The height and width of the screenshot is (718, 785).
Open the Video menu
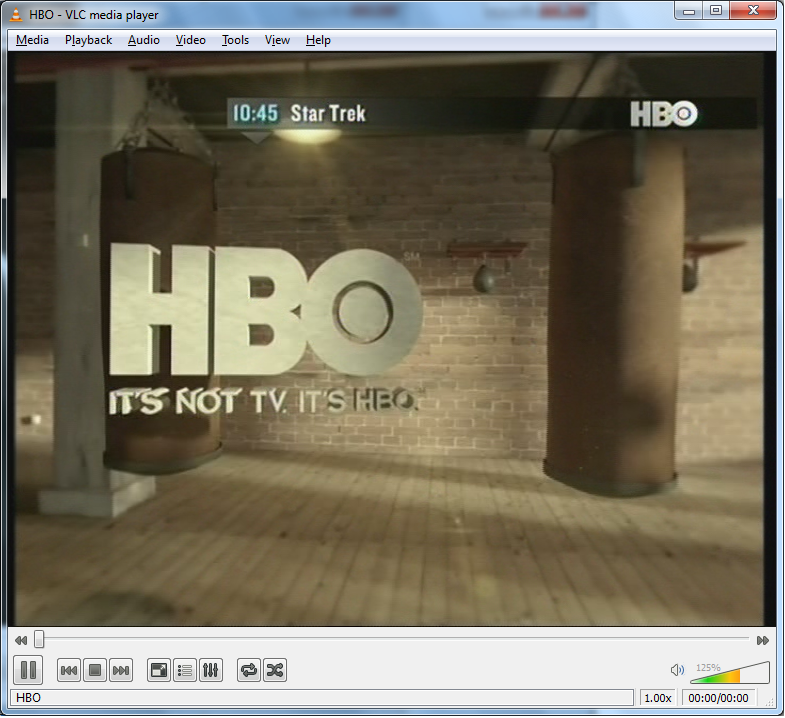click(x=191, y=40)
